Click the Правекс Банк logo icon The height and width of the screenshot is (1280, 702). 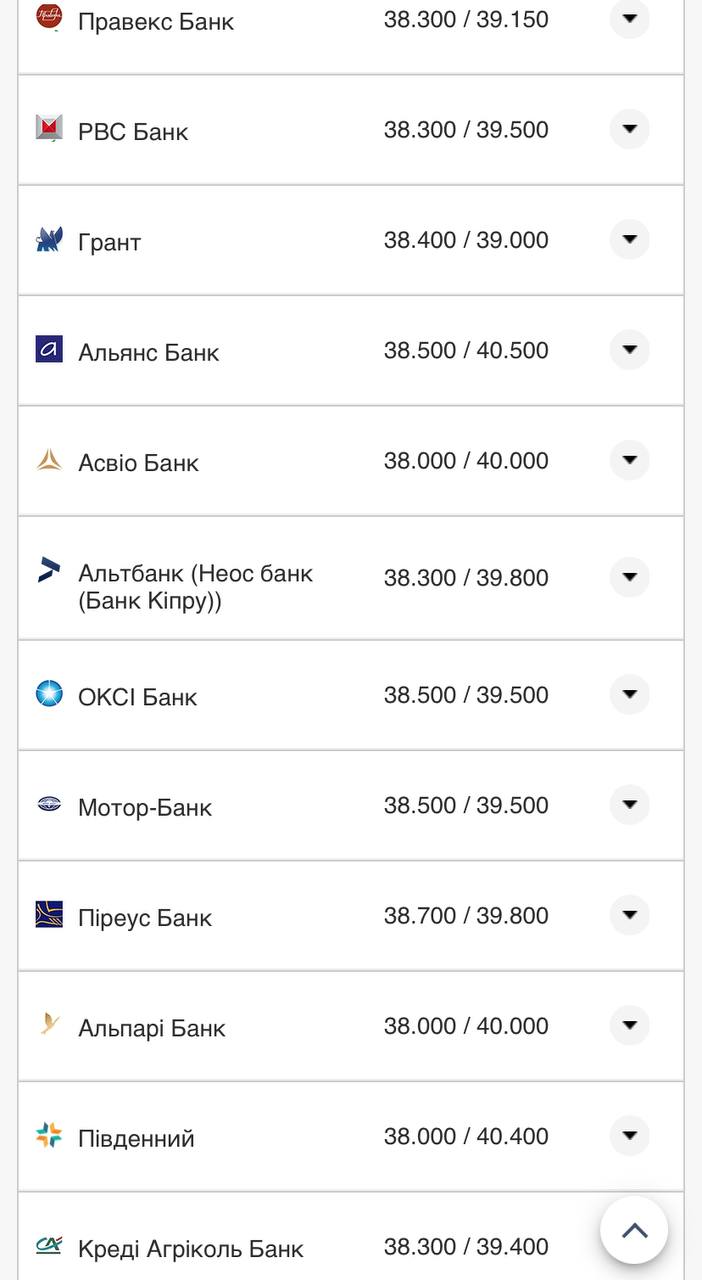pos(49,17)
